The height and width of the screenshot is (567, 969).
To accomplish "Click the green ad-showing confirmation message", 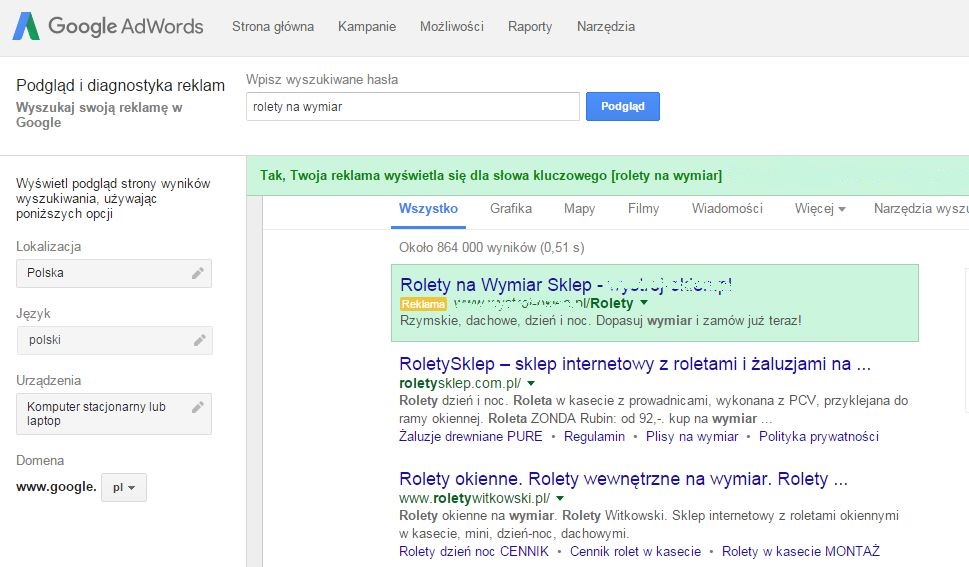I will (491, 176).
